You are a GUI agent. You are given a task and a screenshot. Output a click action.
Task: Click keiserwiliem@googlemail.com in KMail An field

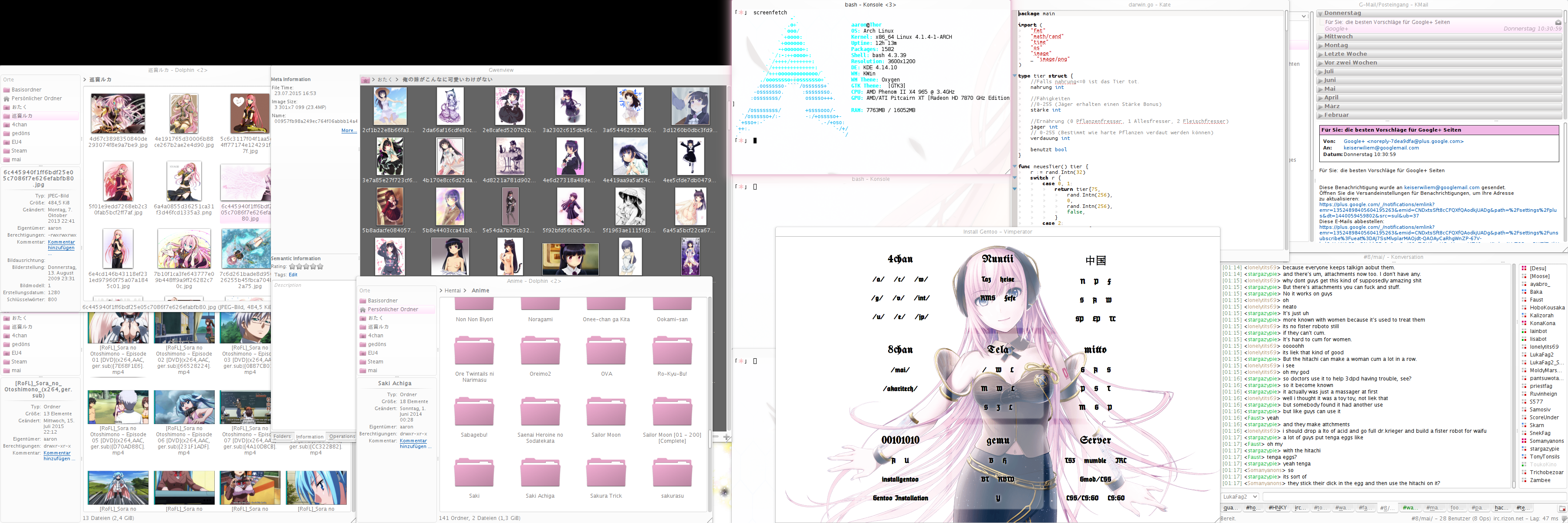point(1381,148)
